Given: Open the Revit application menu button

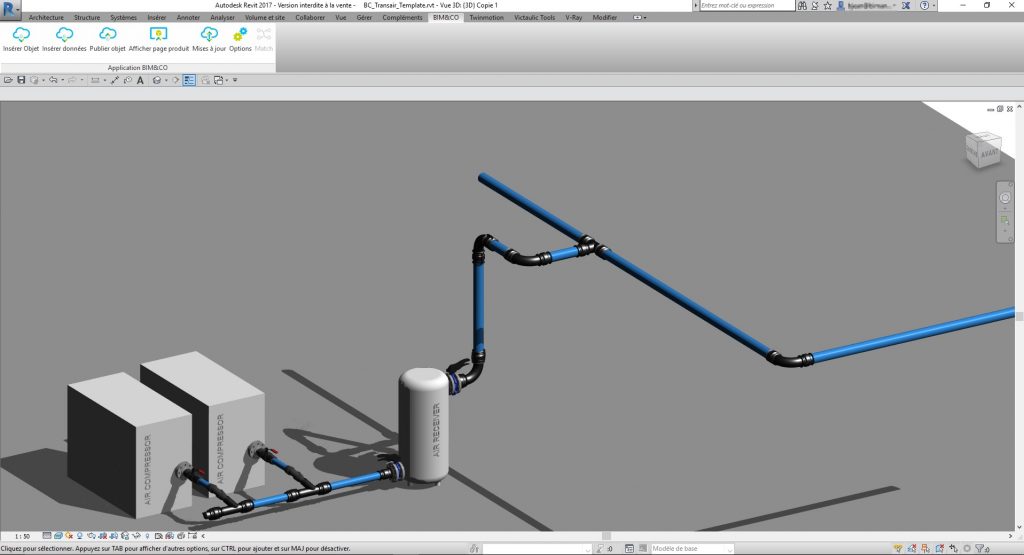Looking at the screenshot, I should click(x=10, y=9).
